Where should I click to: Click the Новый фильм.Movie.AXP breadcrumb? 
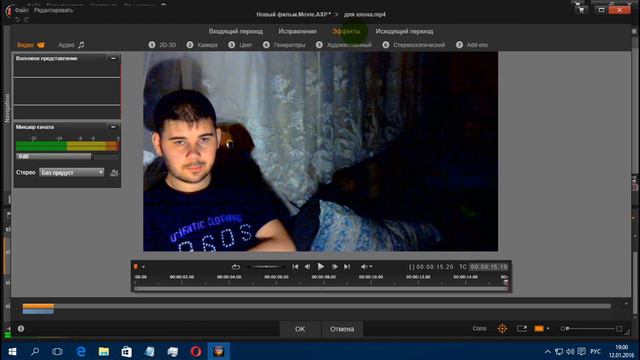pyautogui.click(x=293, y=14)
